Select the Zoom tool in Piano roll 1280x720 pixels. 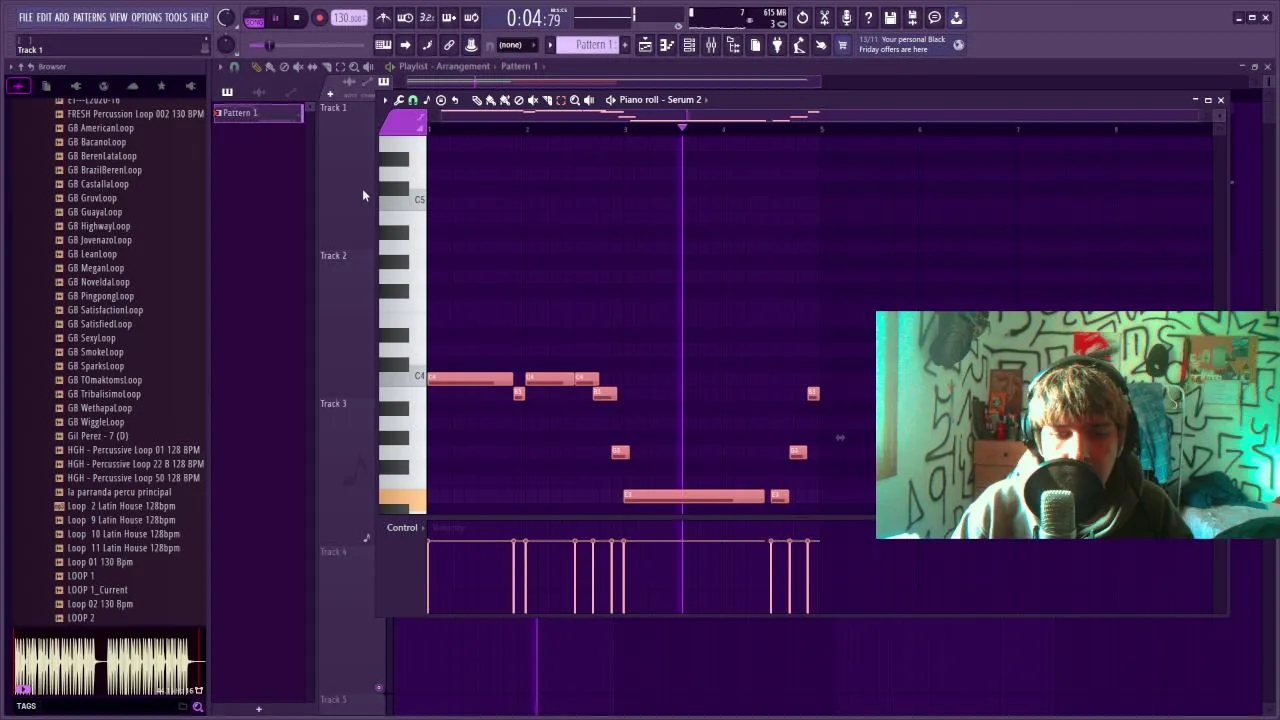(x=574, y=100)
